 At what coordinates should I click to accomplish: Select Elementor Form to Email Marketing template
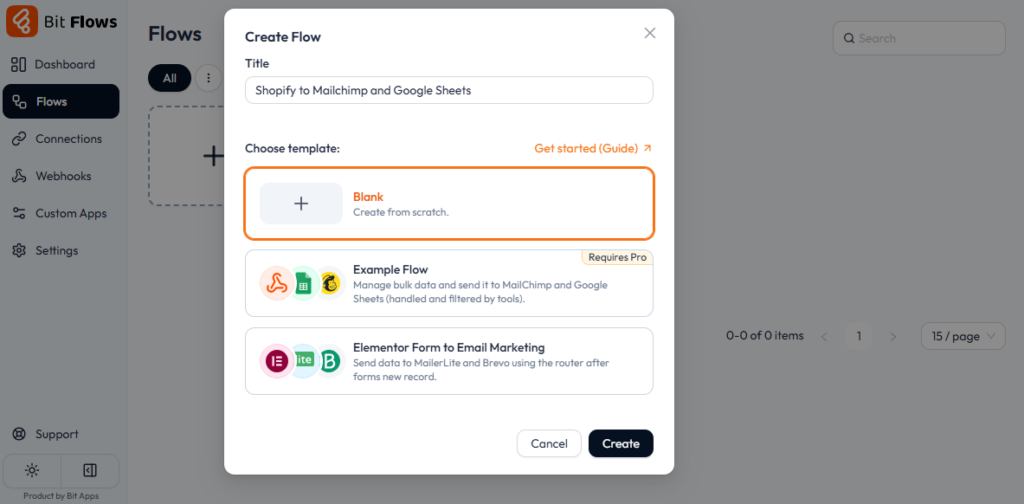(x=448, y=361)
